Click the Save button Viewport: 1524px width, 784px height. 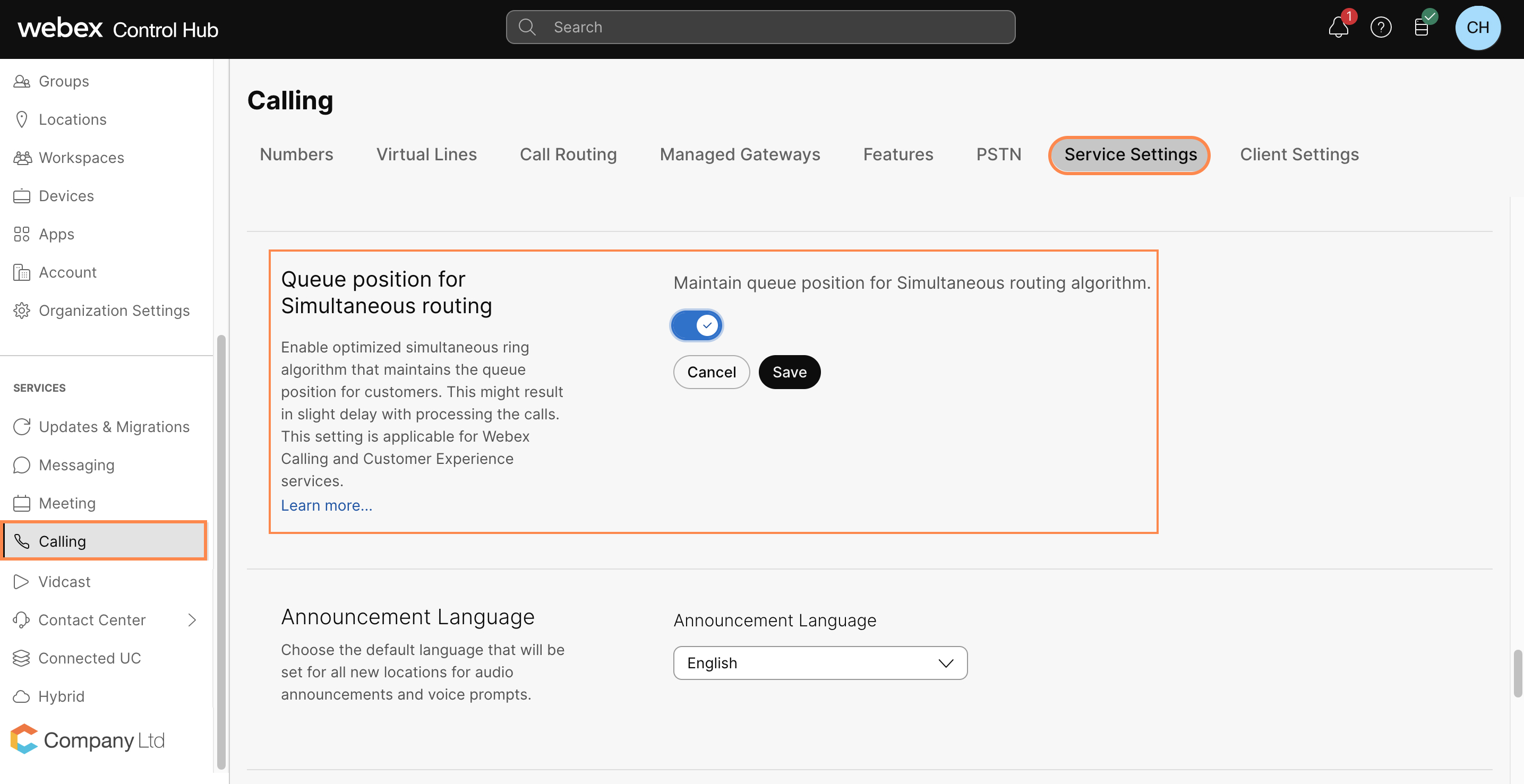click(x=789, y=371)
